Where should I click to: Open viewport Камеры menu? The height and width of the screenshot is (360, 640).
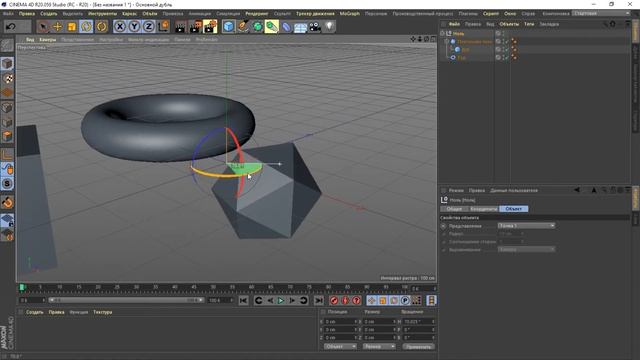48,40
